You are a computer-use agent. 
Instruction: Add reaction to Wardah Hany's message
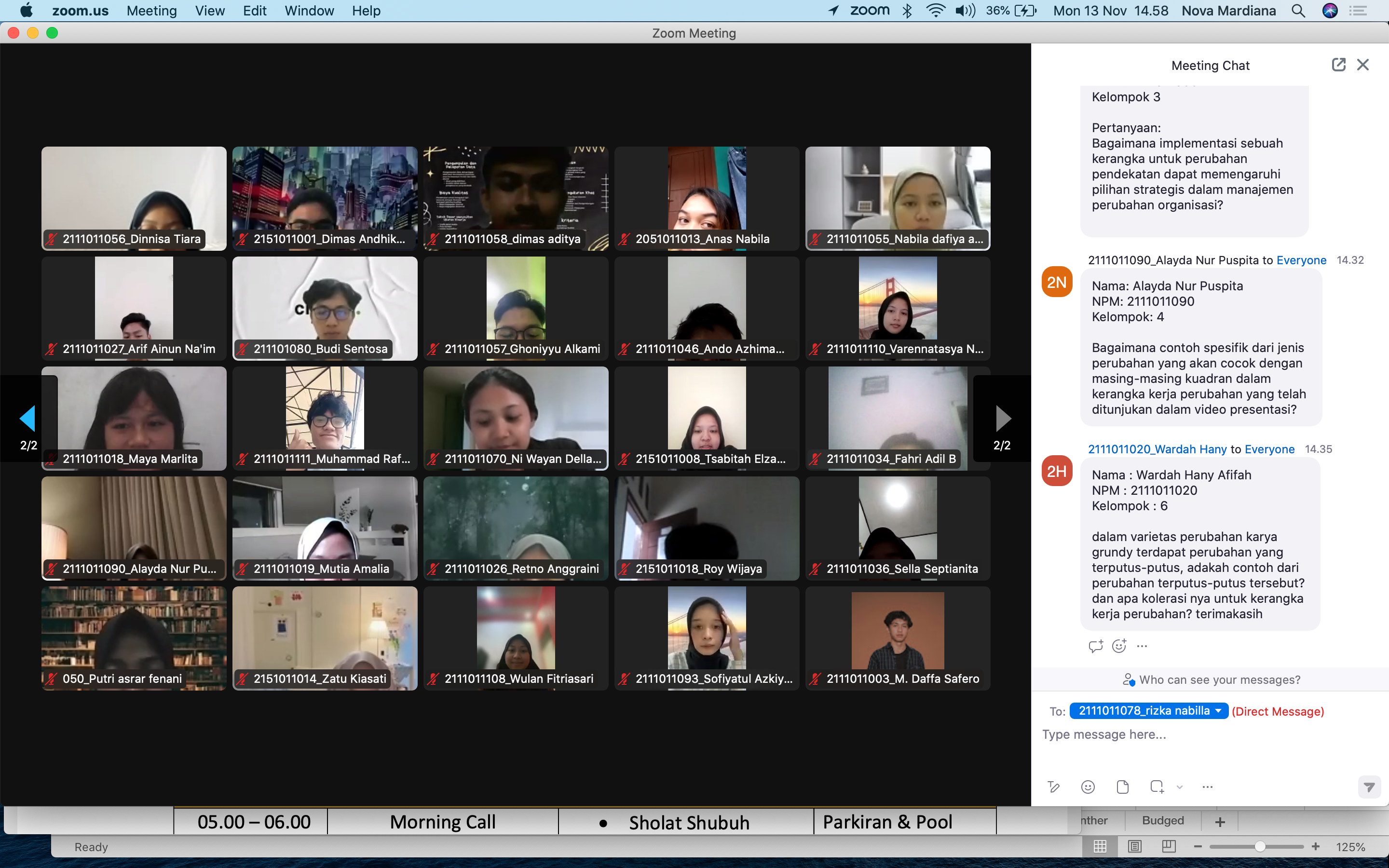pyautogui.click(x=1118, y=646)
